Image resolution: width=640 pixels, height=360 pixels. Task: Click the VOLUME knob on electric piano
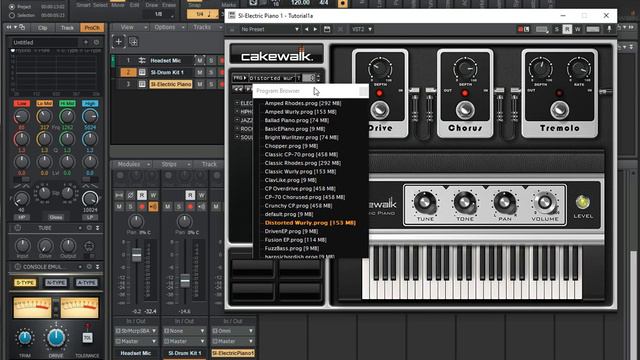(545, 202)
